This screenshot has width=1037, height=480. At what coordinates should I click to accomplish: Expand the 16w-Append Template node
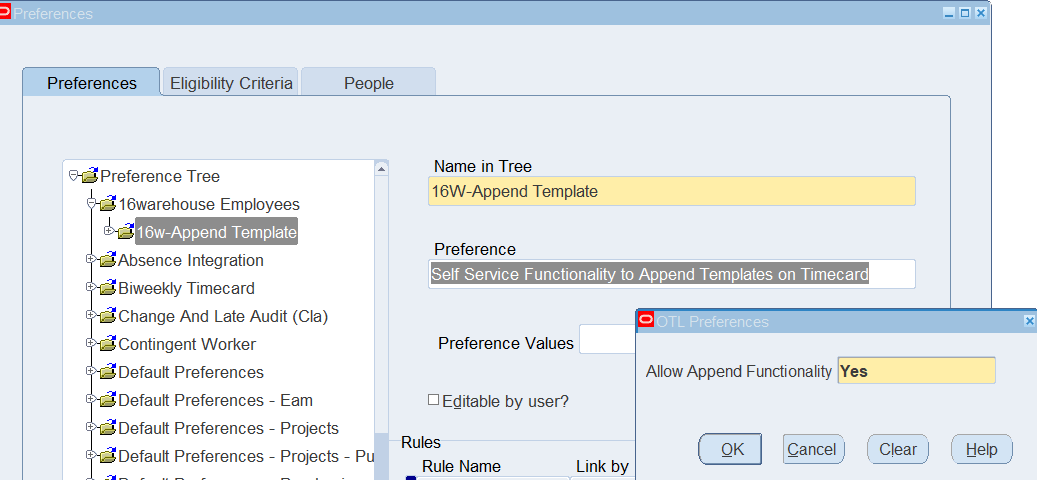[x=109, y=232]
